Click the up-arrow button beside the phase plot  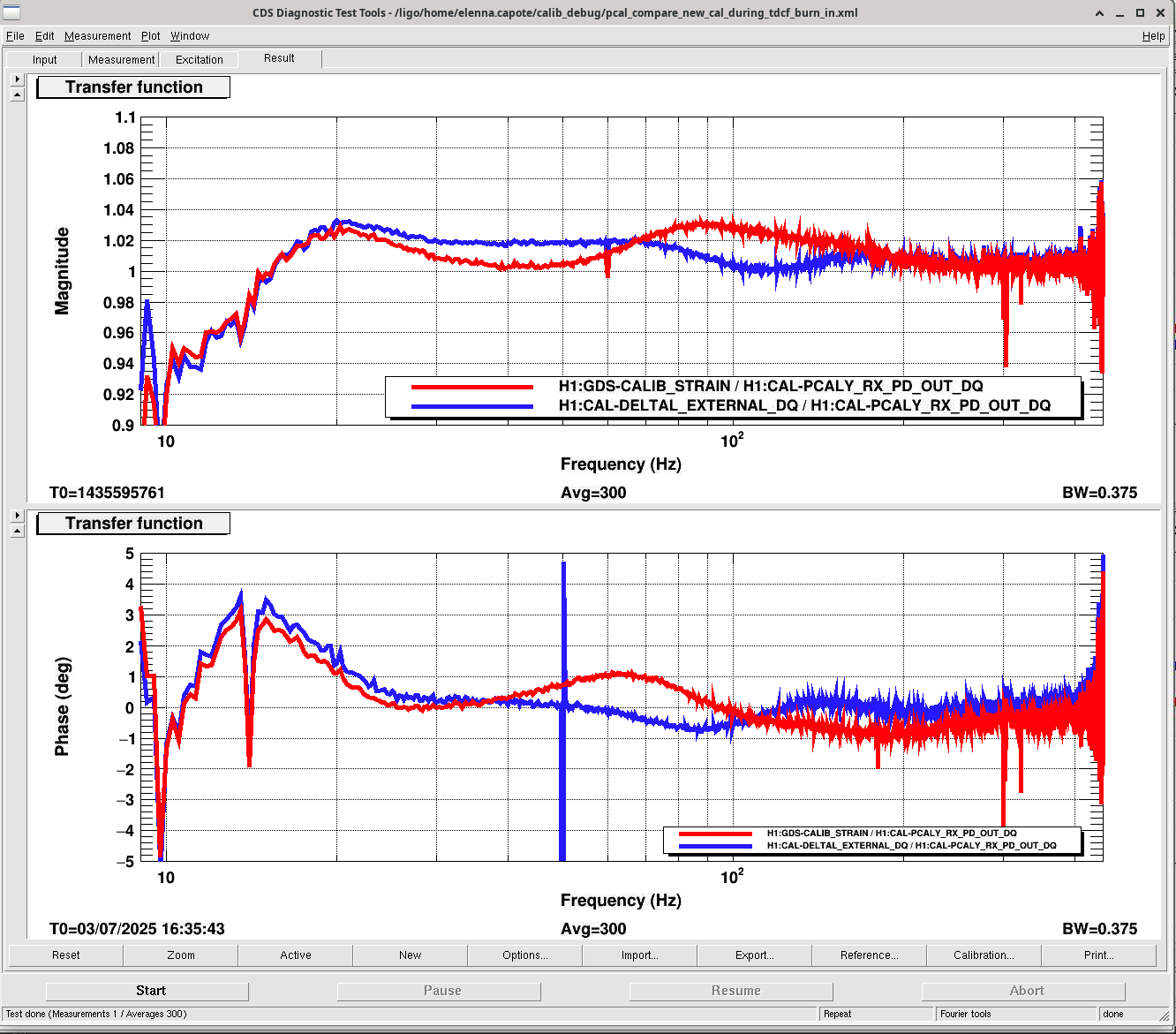17,531
